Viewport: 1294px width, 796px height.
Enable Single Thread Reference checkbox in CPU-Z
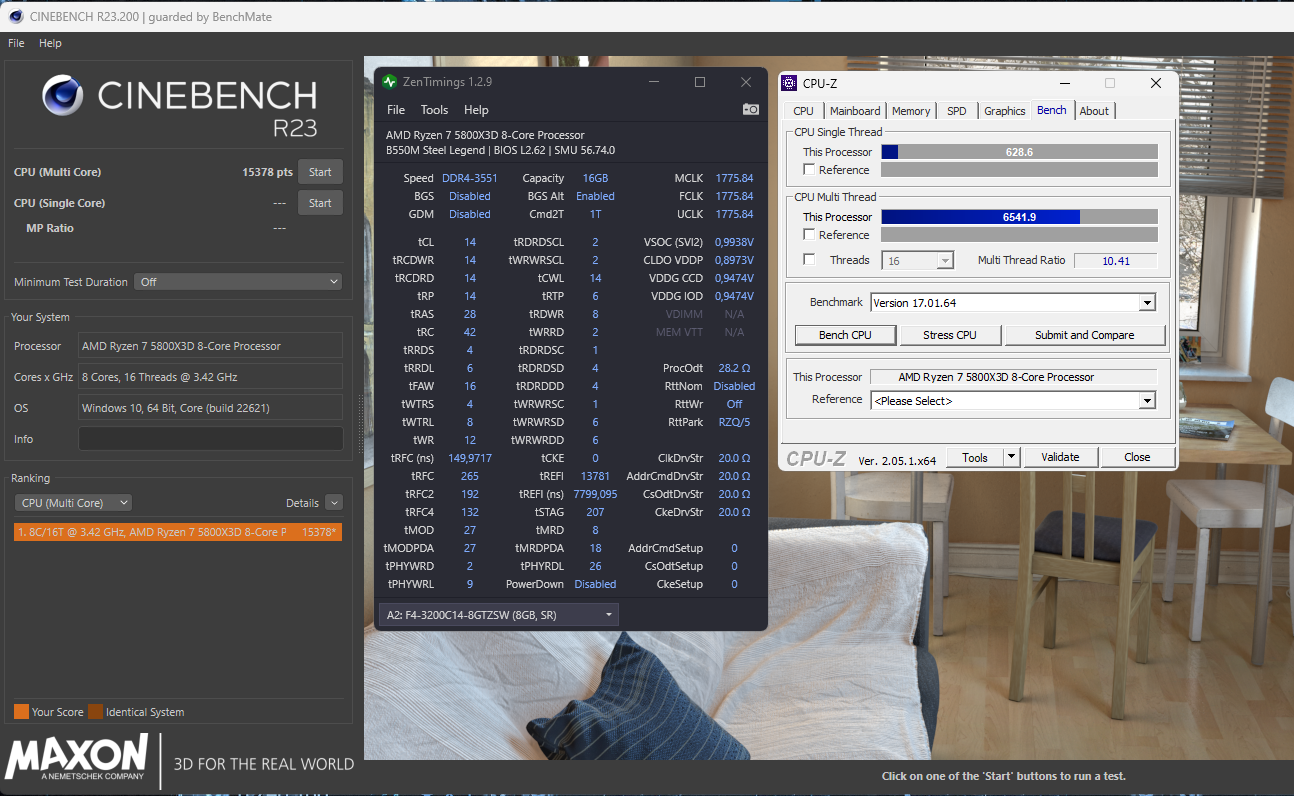(809, 170)
